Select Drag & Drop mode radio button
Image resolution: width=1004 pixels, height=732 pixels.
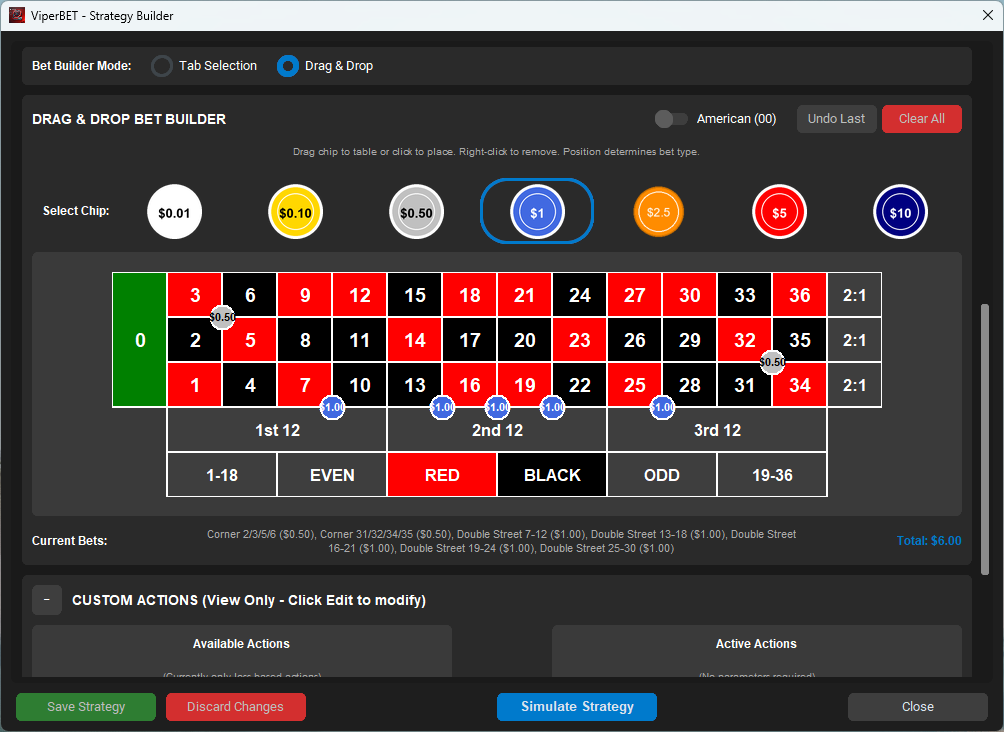point(288,66)
